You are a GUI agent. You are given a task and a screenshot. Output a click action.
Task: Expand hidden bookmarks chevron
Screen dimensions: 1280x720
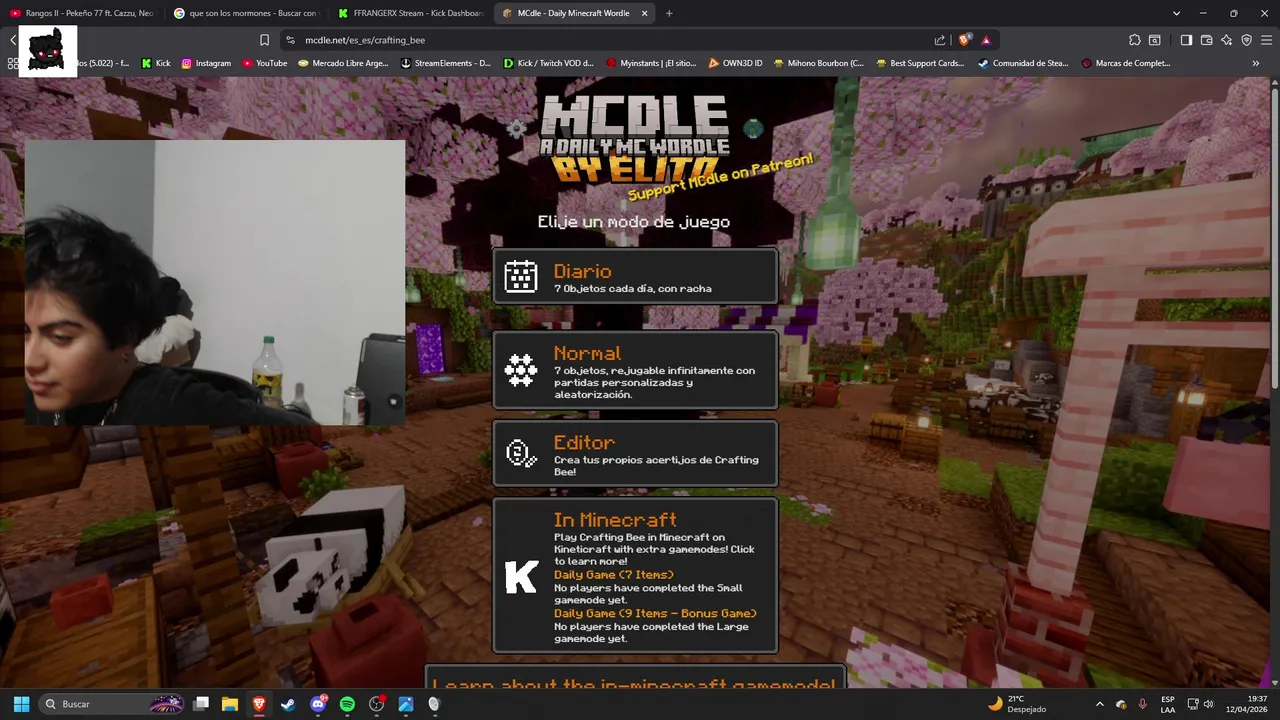pos(1256,63)
